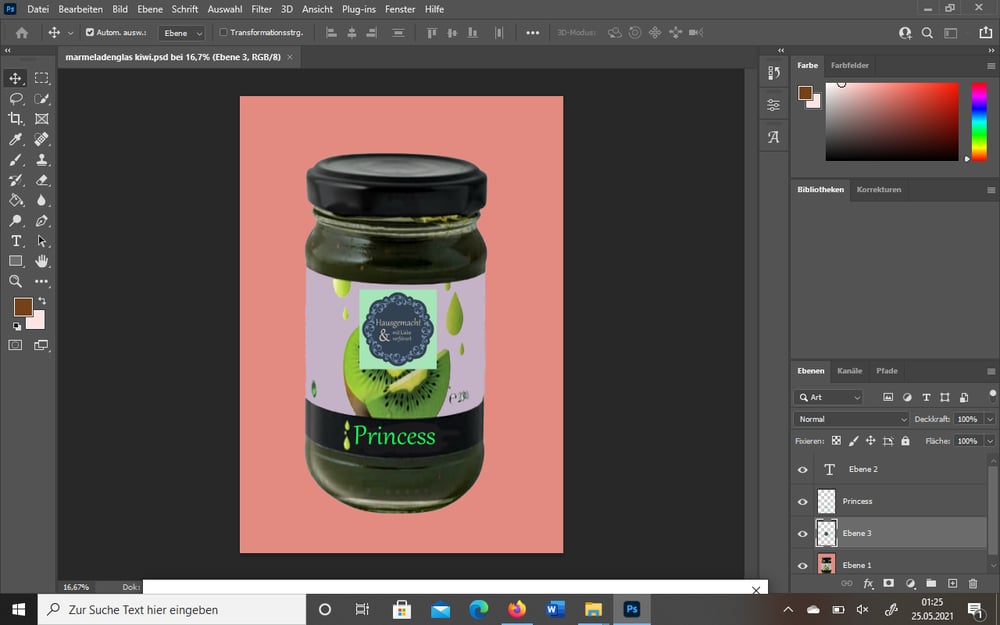Create a new group folder
Image resolution: width=1000 pixels, height=625 pixels.
click(x=931, y=583)
